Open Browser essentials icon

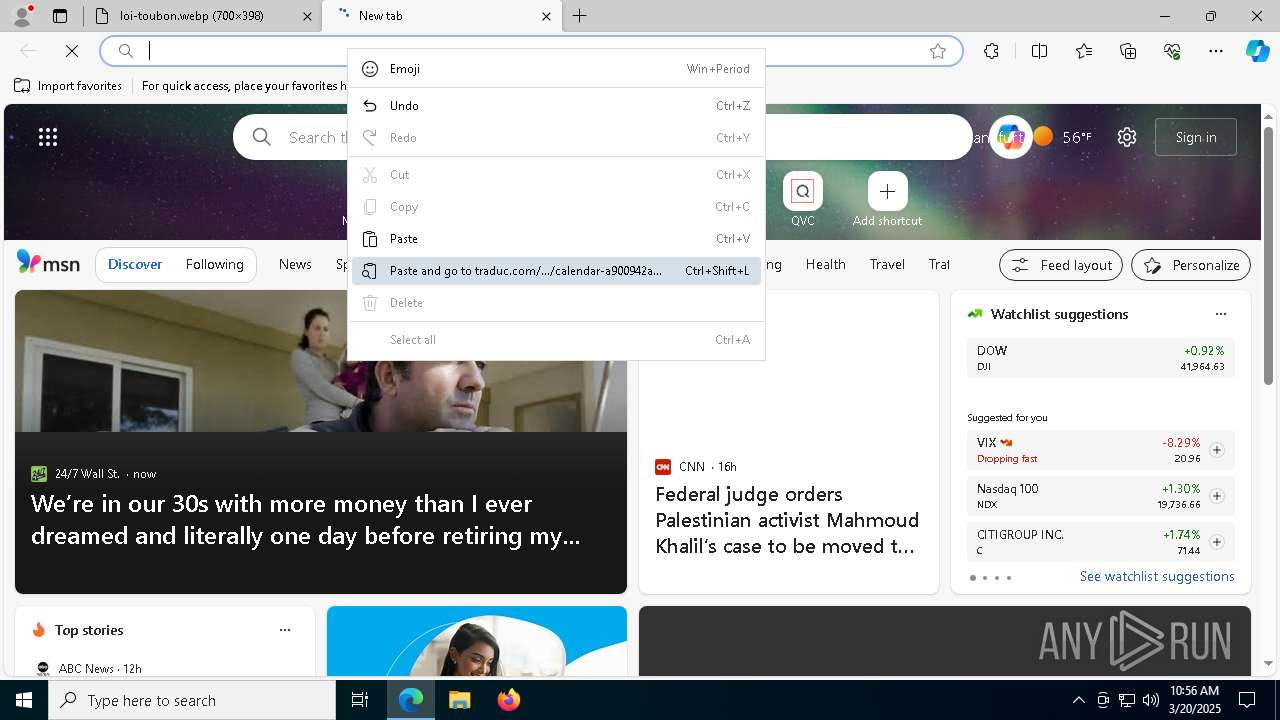pyautogui.click(x=1172, y=51)
